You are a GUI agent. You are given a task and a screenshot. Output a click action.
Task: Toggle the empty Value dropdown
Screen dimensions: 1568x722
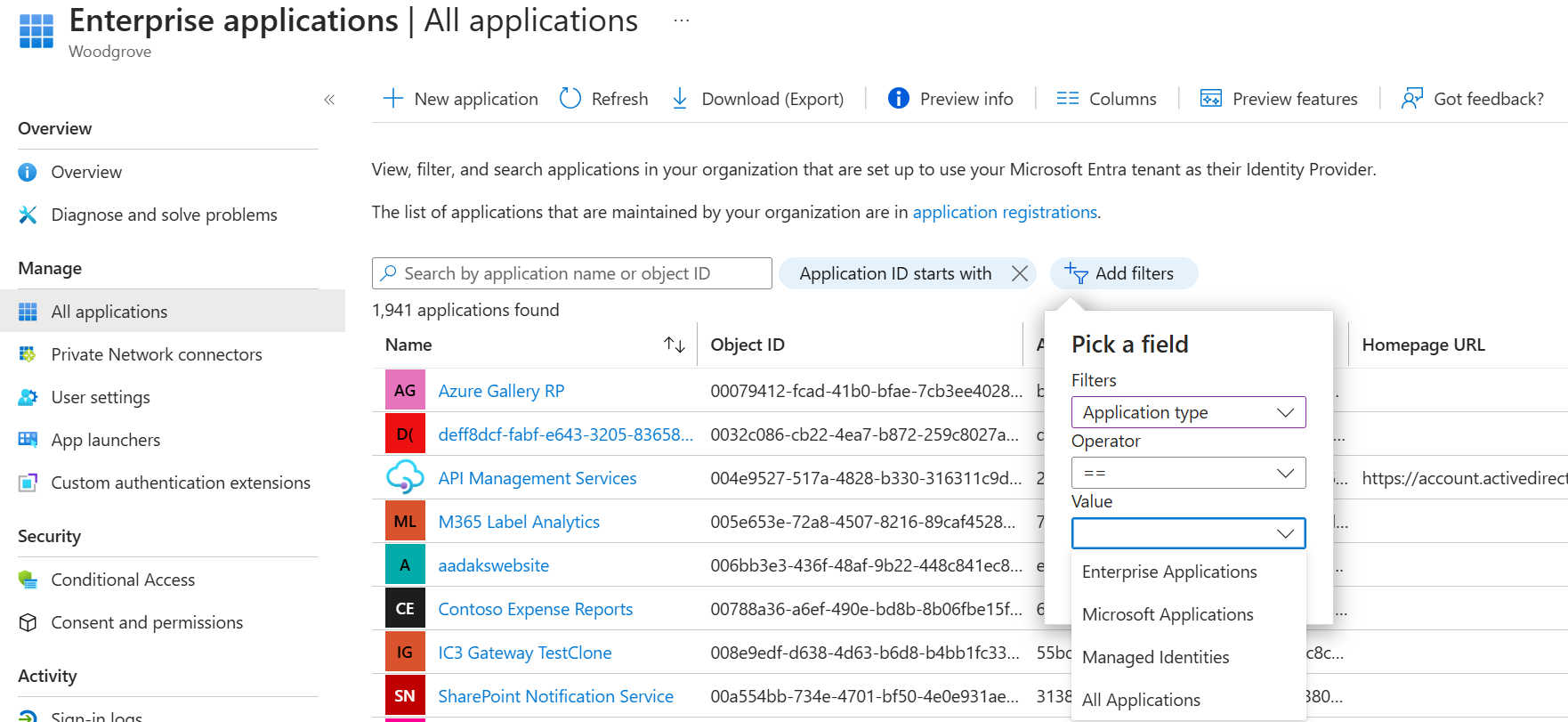tap(1188, 533)
